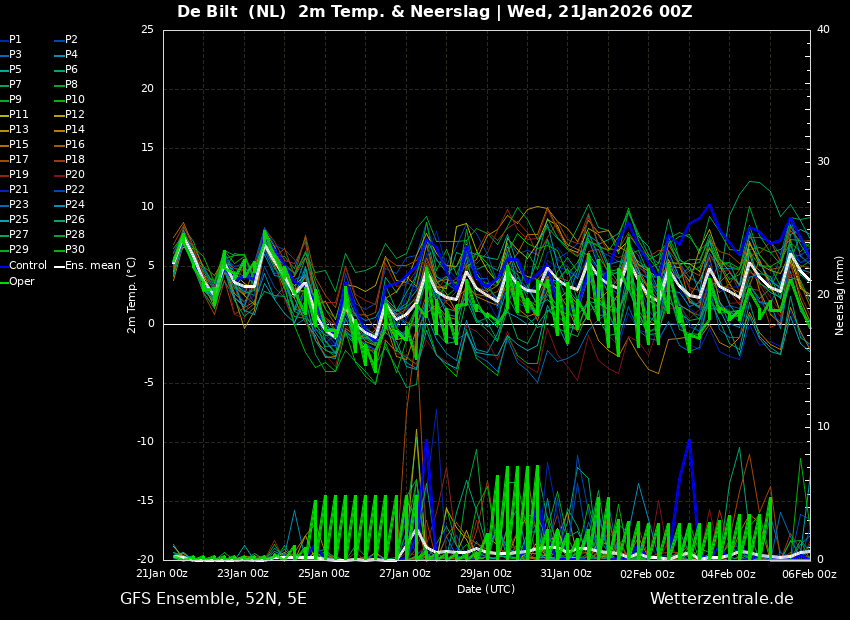Click the 21Jan 00z date tick label

[162, 574]
